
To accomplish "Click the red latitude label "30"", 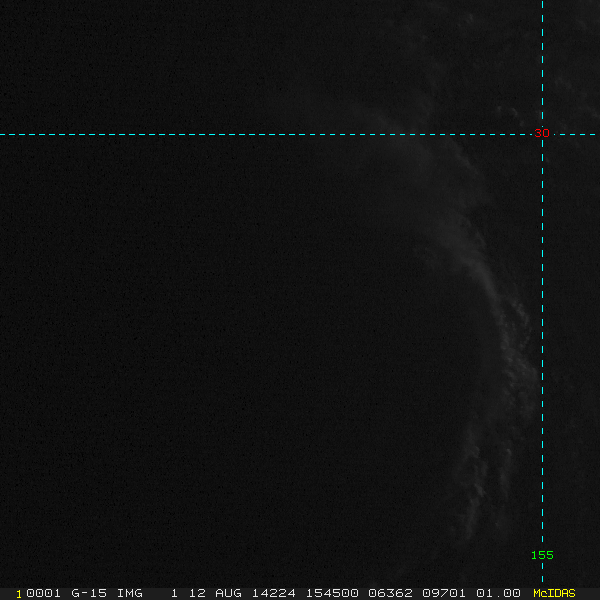I will pos(542,133).
